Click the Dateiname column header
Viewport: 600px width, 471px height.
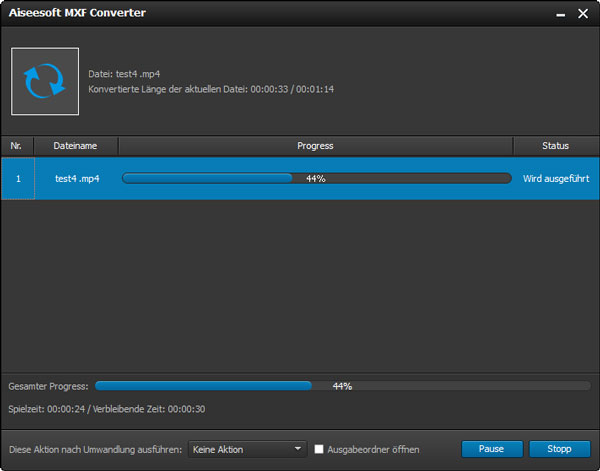76,146
